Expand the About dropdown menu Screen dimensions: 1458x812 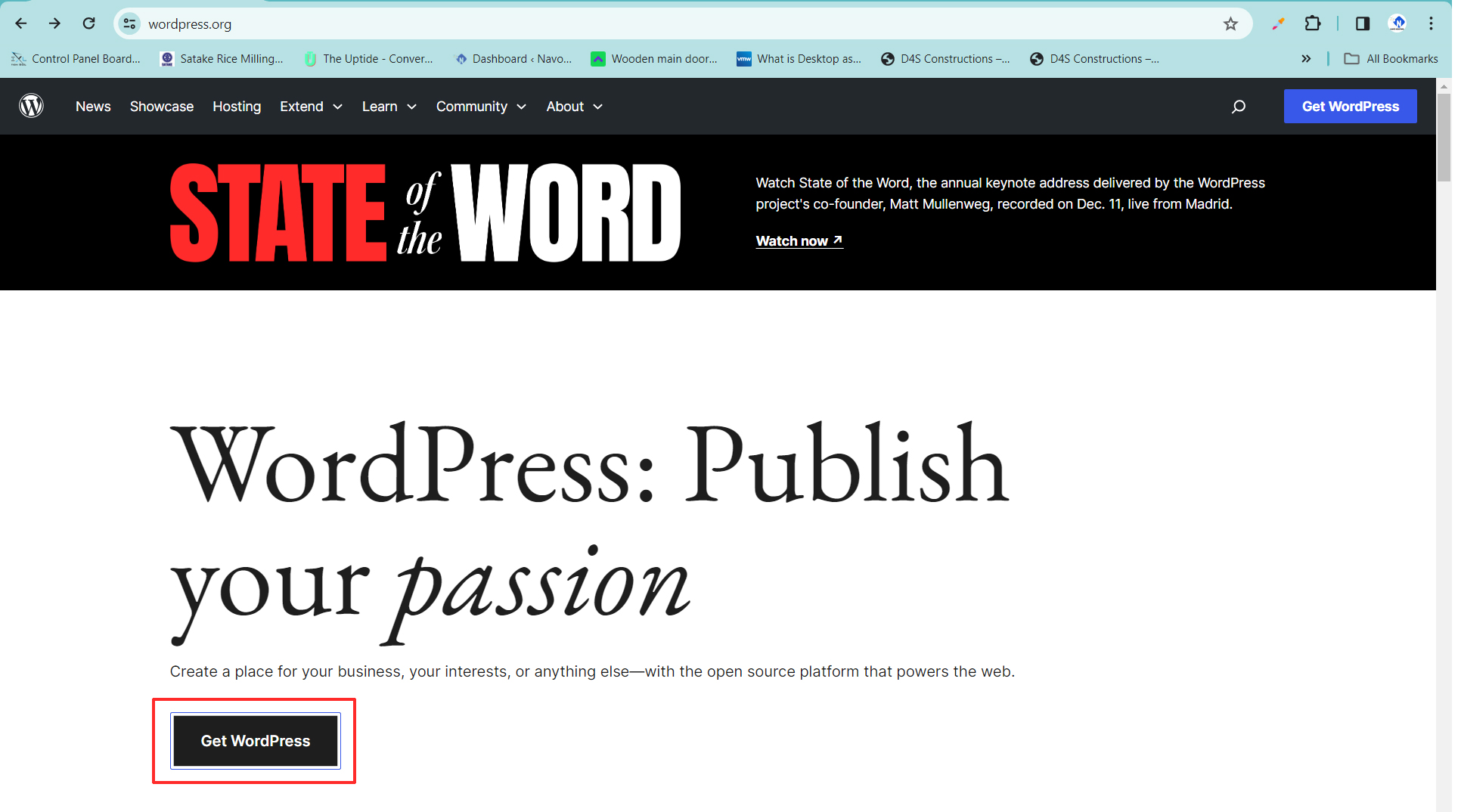pos(575,107)
